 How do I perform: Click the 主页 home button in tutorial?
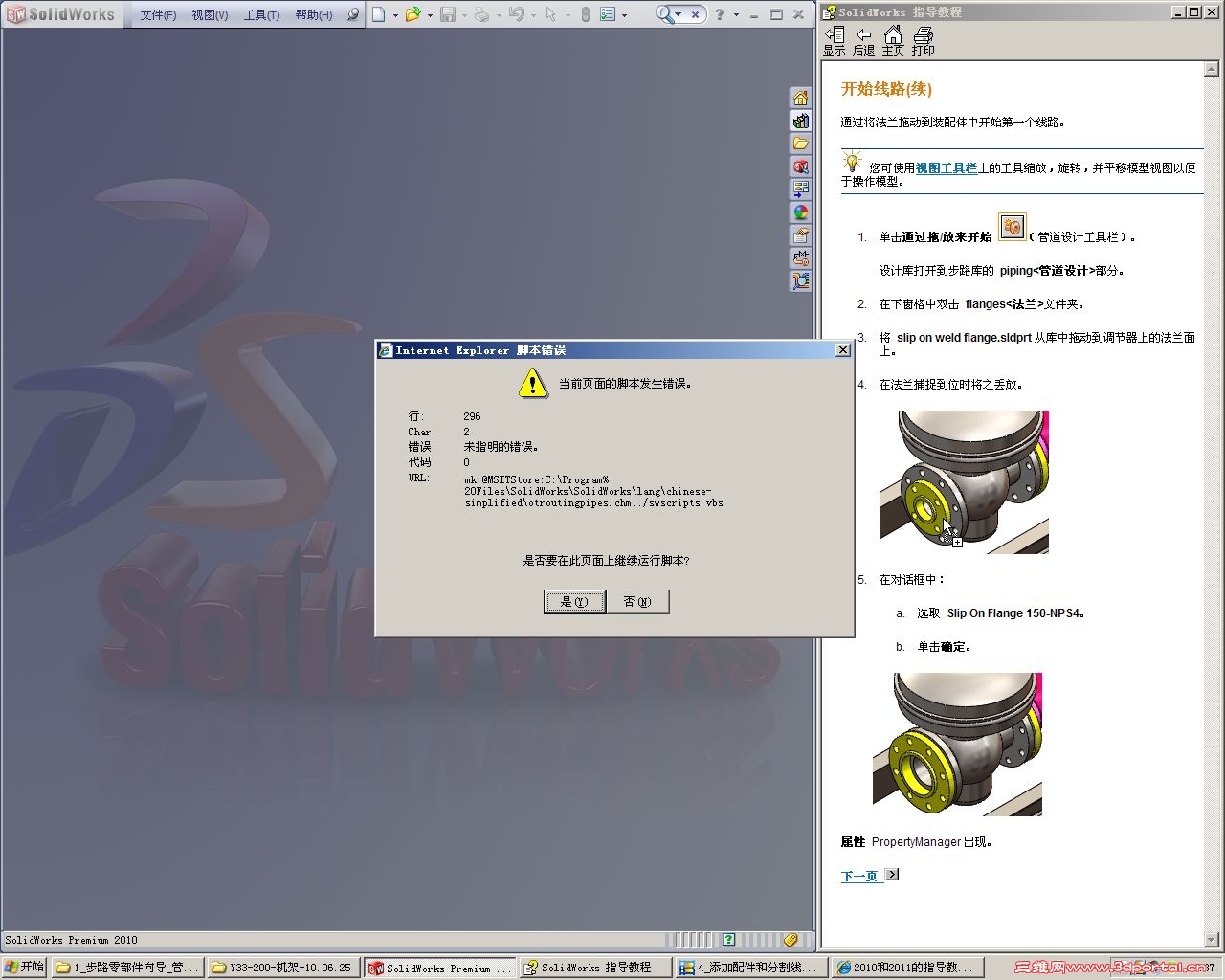(893, 42)
